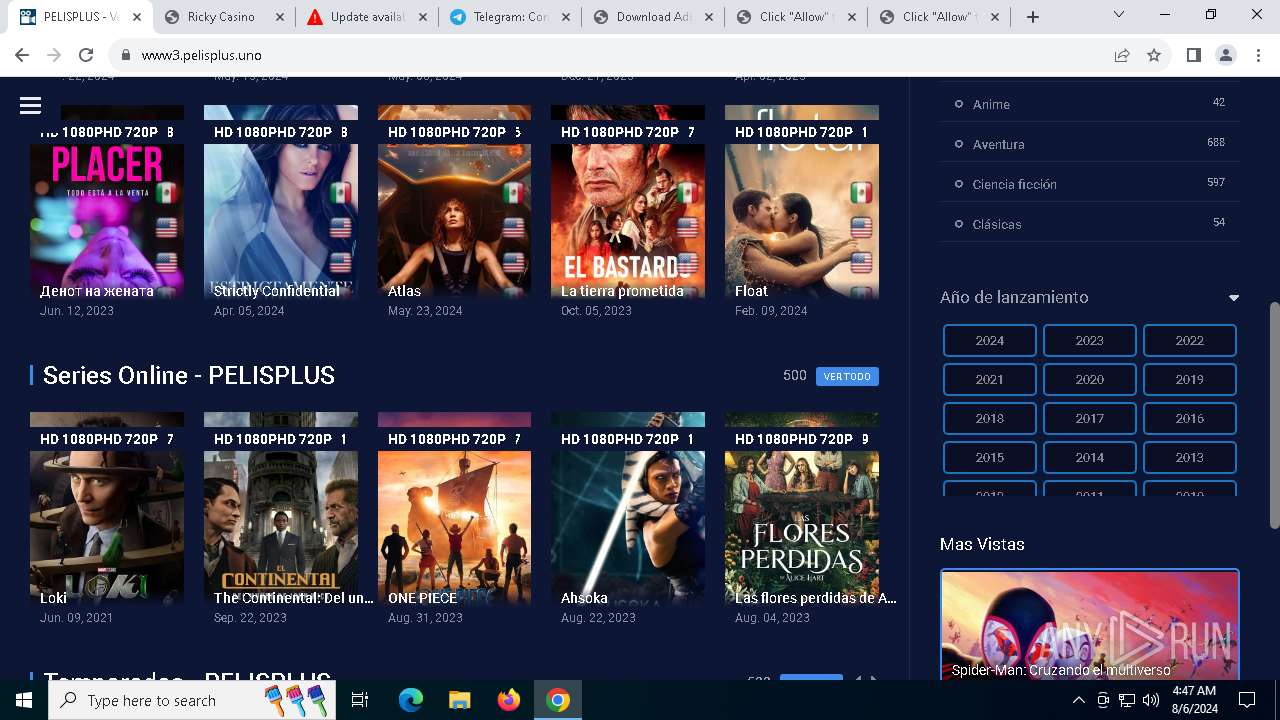The width and height of the screenshot is (1280, 720).
Task: Close the Telegram tab
Action: 564,17
